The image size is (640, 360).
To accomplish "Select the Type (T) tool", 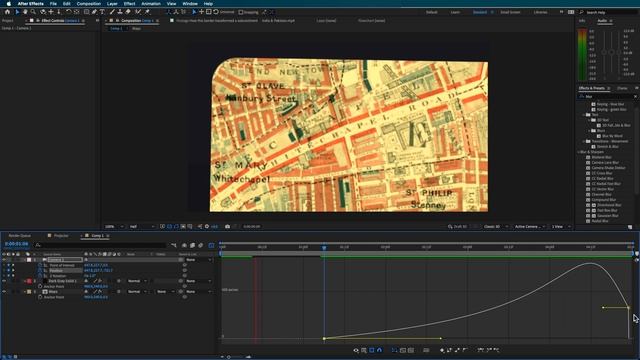I will point(102,12).
